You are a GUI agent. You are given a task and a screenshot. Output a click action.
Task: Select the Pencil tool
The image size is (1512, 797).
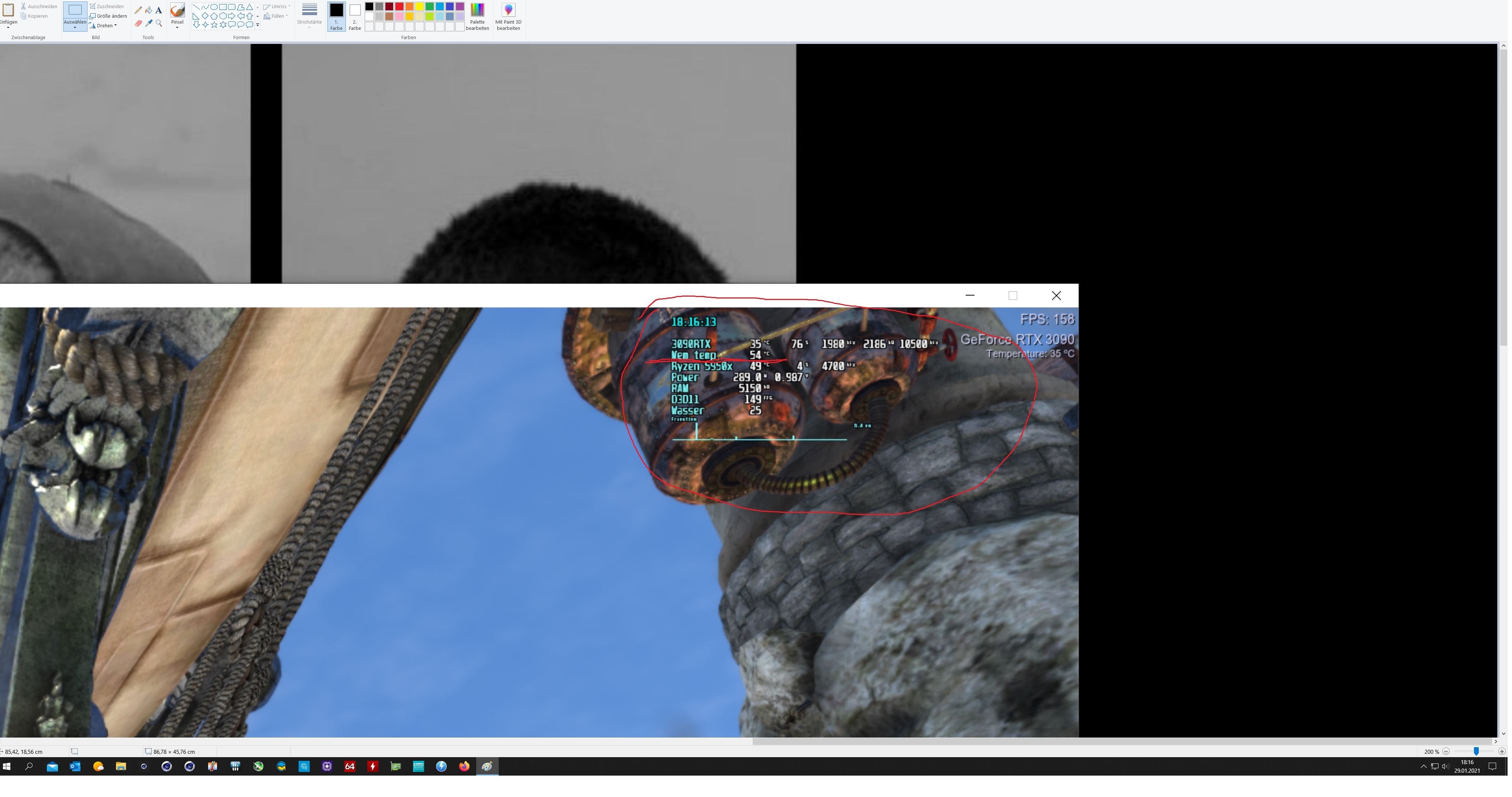(138, 10)
